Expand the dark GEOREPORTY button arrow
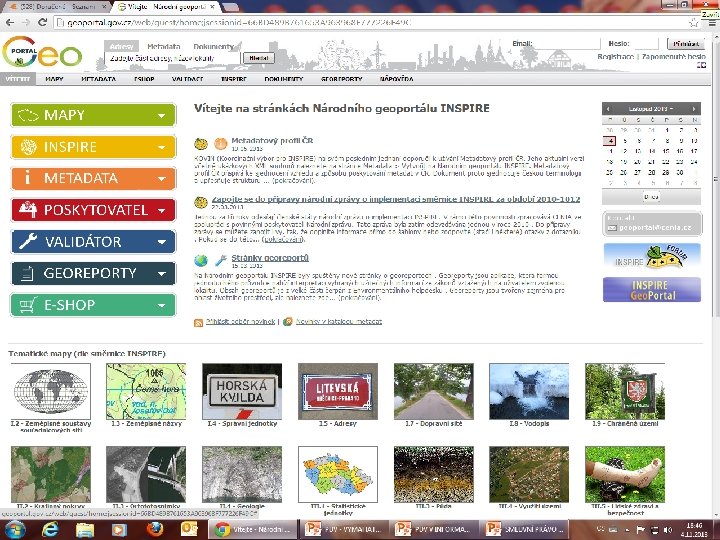The width and height of the screenshot is (720, 540). coord(162,274)
